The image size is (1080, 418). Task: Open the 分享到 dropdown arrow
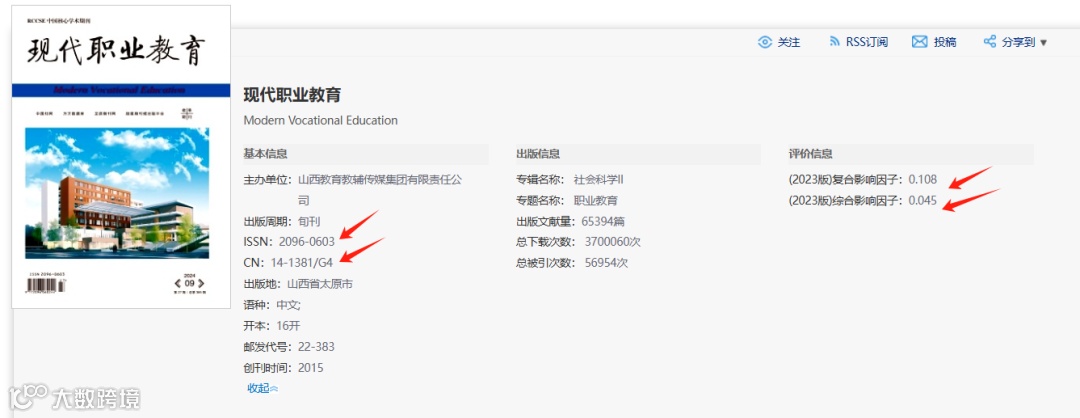(x=1043, y=43)
